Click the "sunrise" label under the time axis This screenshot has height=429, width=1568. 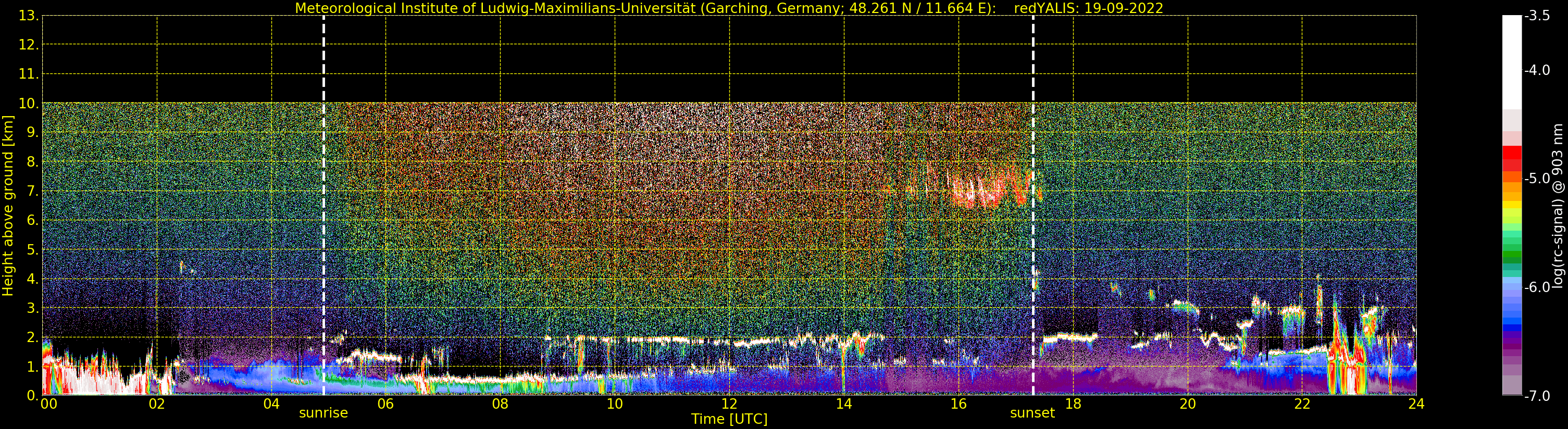[x=323, y=412]
